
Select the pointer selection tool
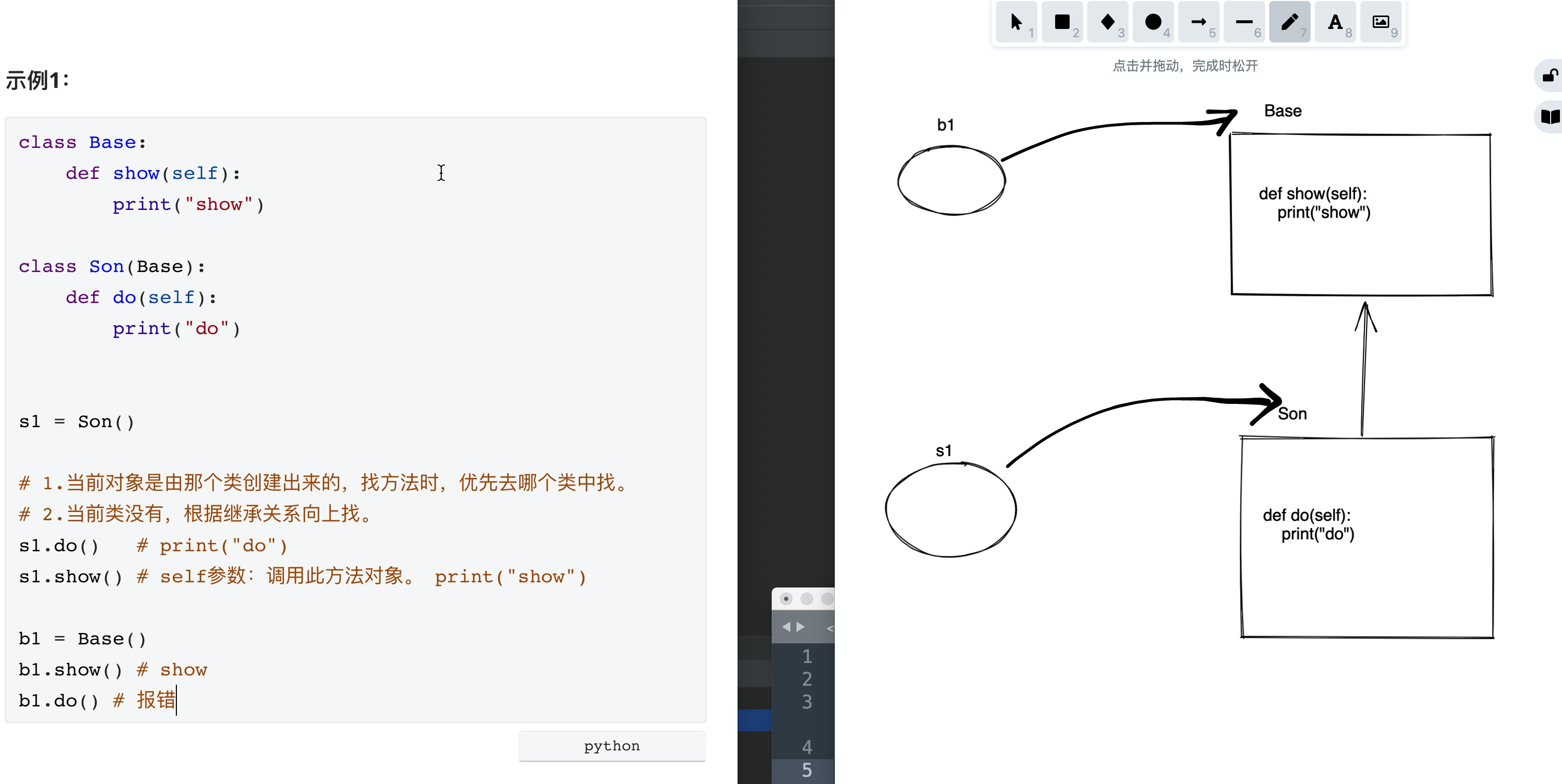coord(1016,22)
